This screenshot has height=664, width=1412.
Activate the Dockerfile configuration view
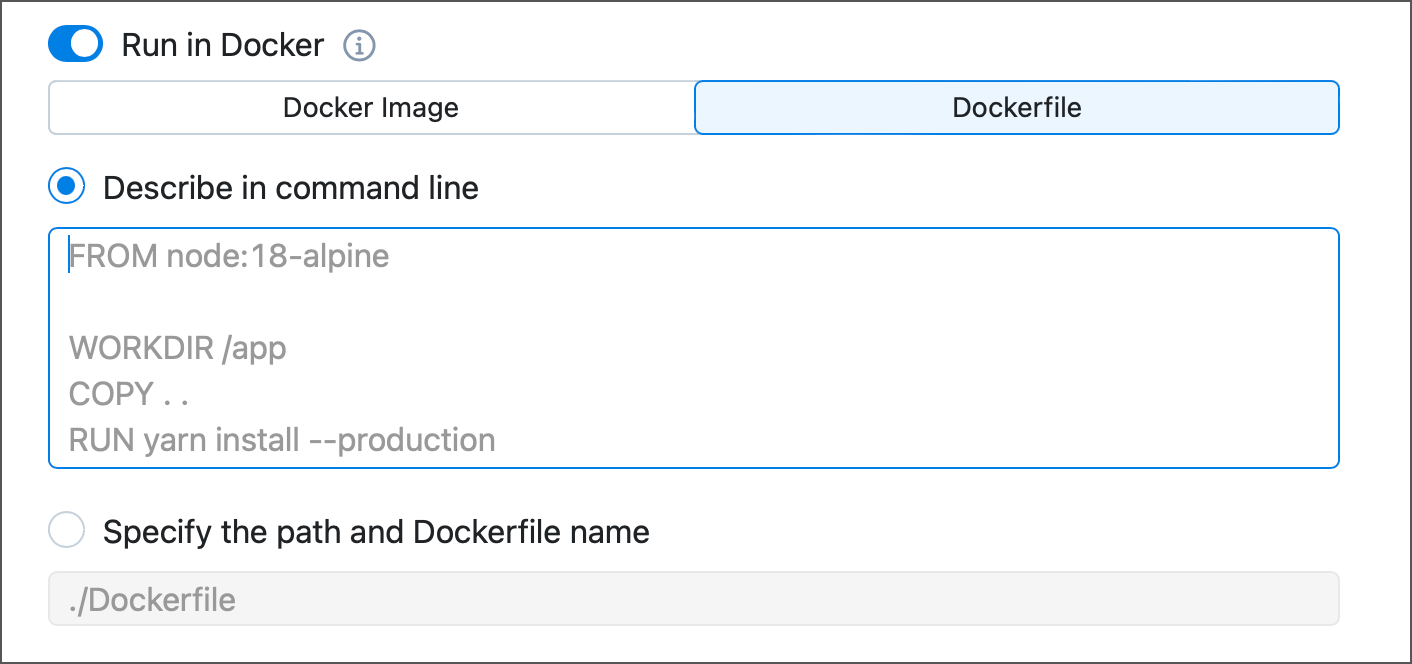pyautogui.click(x=1016, y=107)
